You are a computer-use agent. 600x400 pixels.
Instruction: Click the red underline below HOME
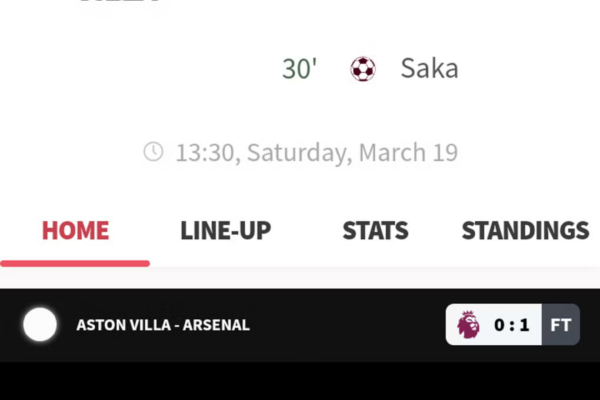(x=75, y=263)
